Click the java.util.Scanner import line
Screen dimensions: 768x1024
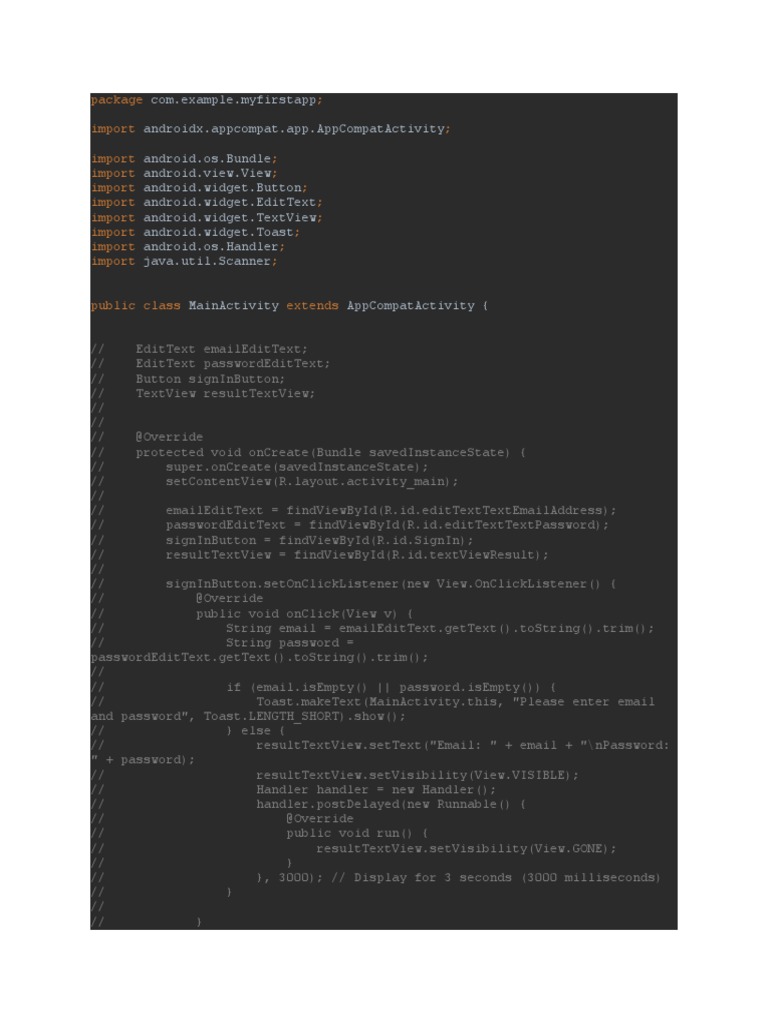(x=184, y=261)
